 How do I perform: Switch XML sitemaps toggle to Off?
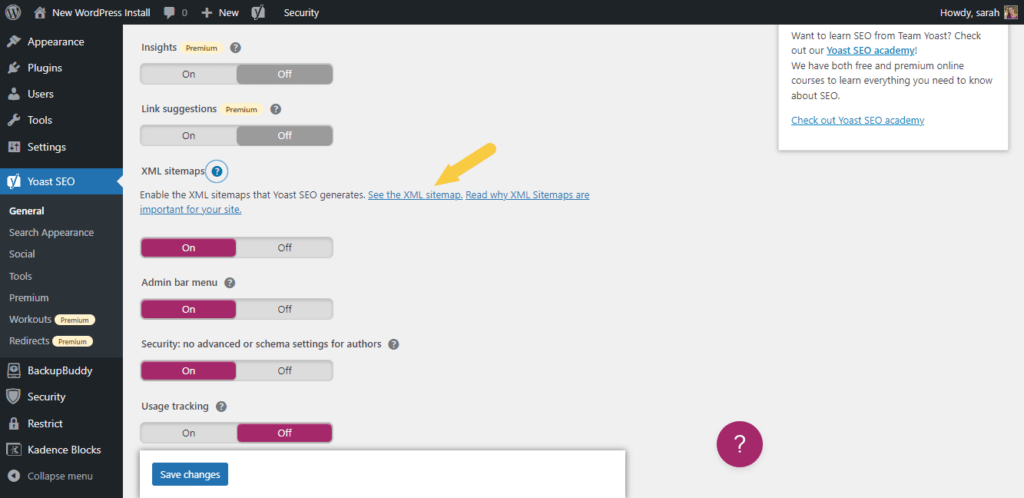284,247
